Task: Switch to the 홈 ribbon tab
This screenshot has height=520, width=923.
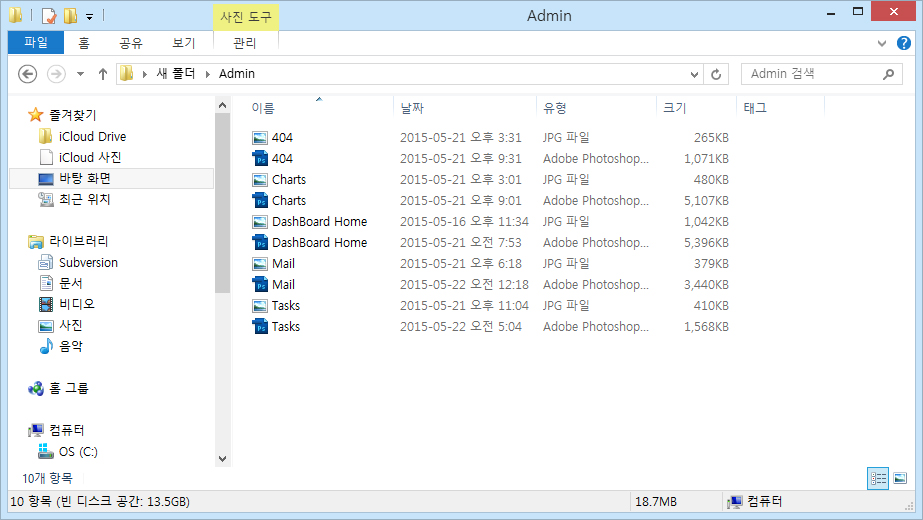Action: pos(84,43)
